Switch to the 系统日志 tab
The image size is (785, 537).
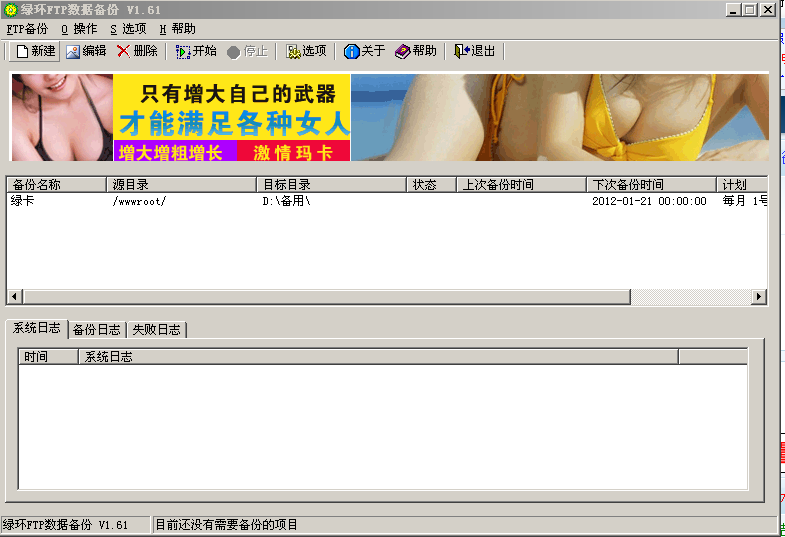(37, 328)
